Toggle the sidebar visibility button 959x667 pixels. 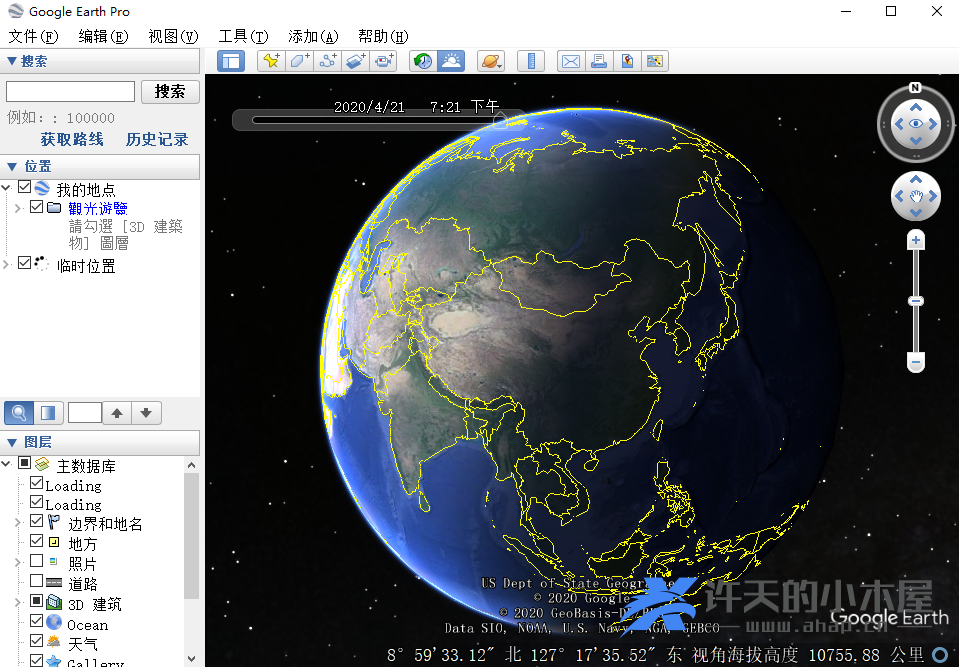231,61
